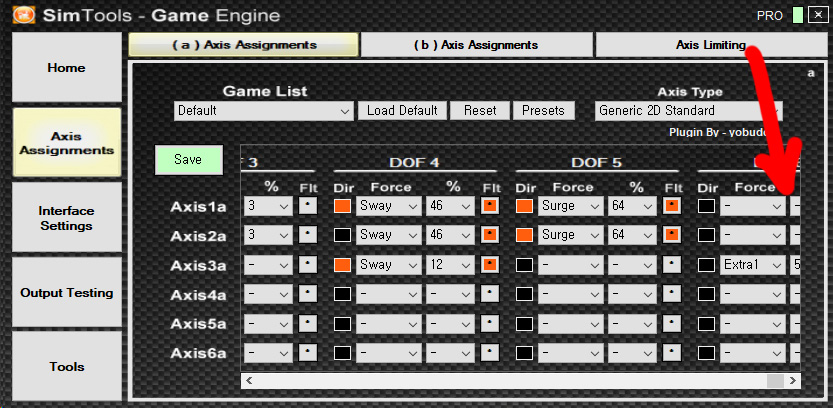Click the SimTools logo icon
The width and height of the screenshot is (833, 408).
click(x=23, y=14)
